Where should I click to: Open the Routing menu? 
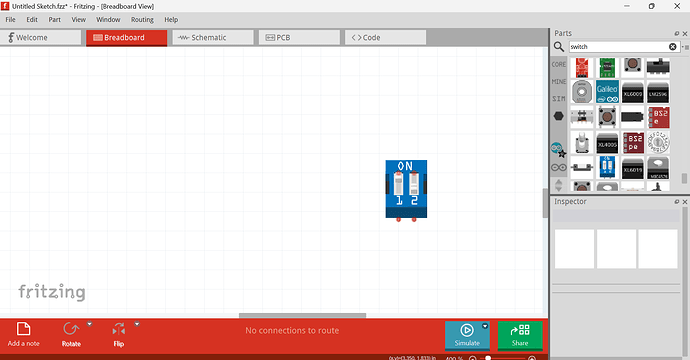coord(142,19)
